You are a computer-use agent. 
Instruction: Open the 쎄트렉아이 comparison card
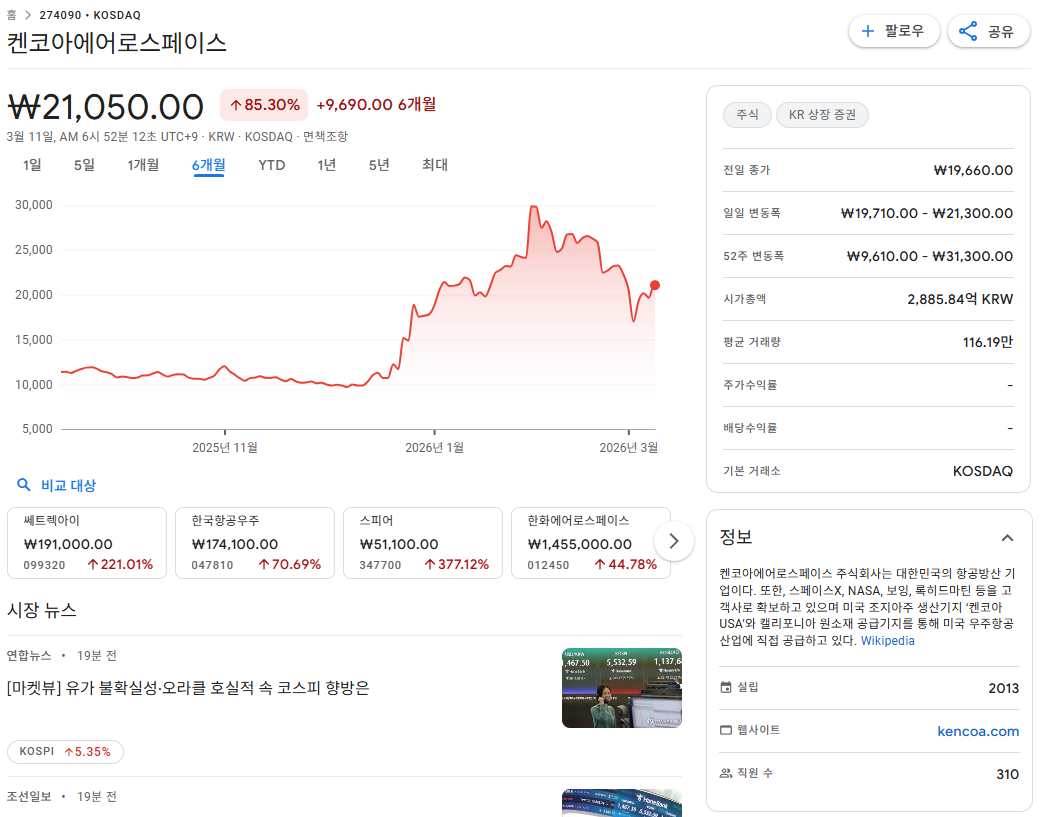coord(87,543)
